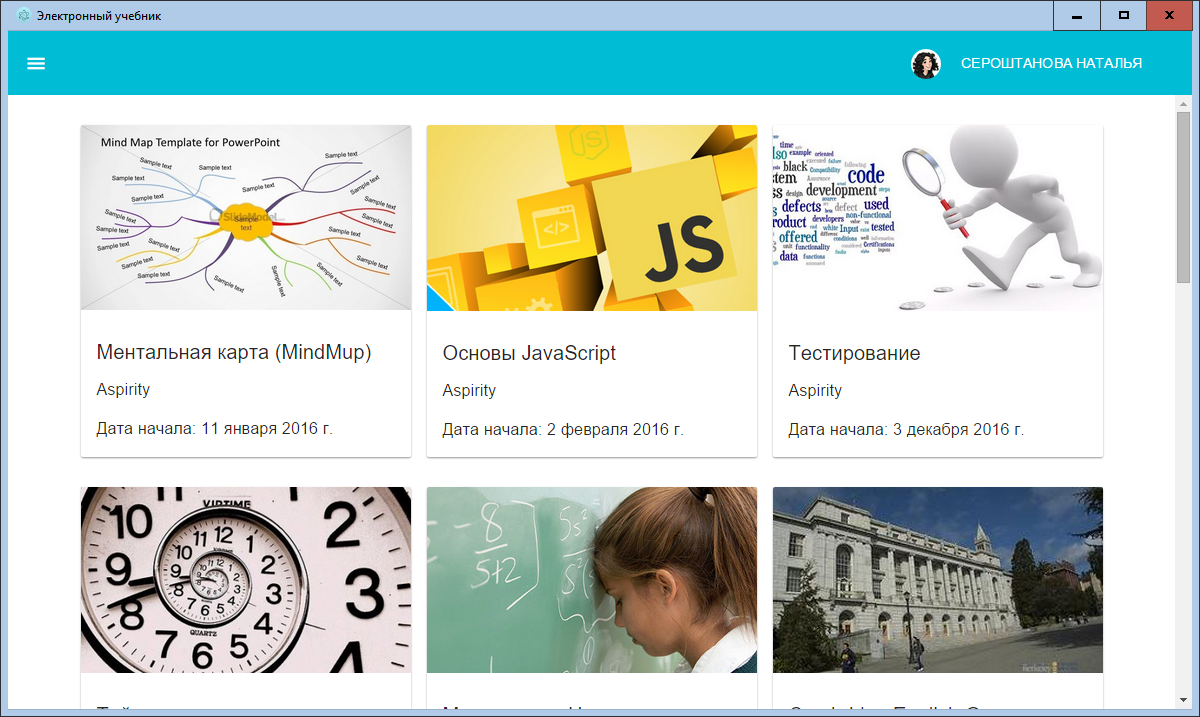Image resolution: width=1200 pixels, height=717 pixels.
Task: Open the Сероштанова Наталья profile button
Action: point(1051,63)
